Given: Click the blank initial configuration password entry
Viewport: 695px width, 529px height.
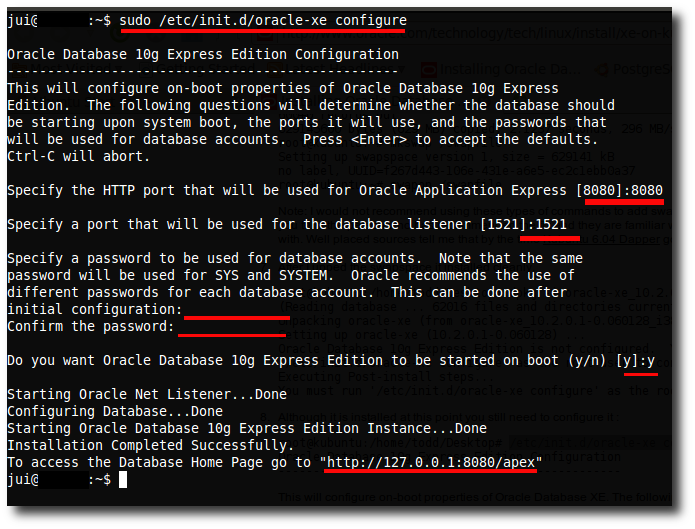Looking at the screenshot, I should 236,310.
